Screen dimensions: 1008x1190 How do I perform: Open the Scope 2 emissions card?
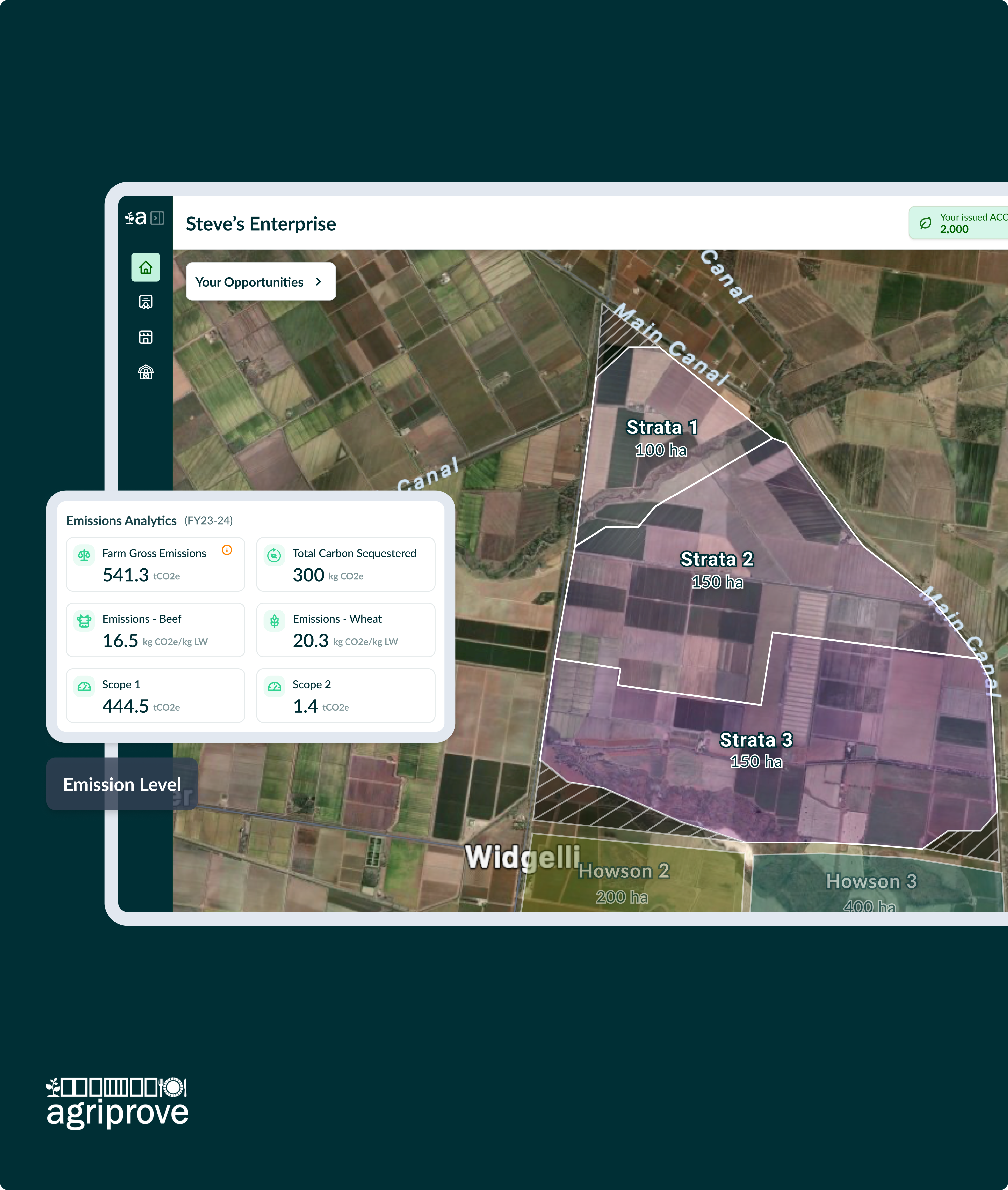point(345,695)
